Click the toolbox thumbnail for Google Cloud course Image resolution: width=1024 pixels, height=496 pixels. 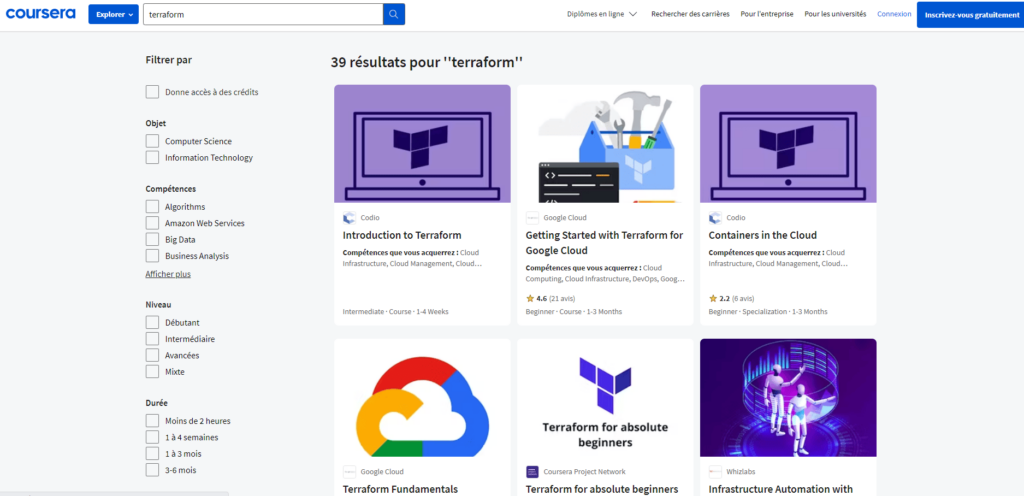click(605, 144)
